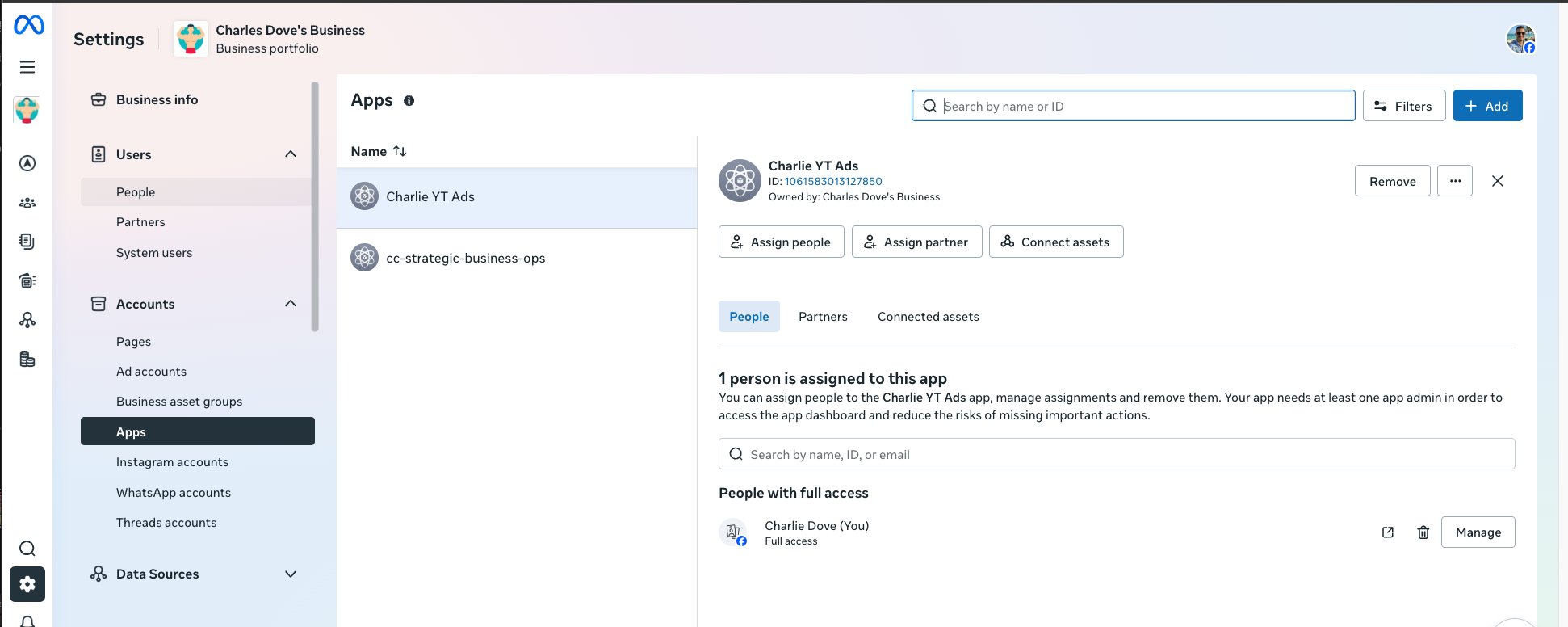1568x627 pixels.
Task: Open Partners in the sidebar
Action: [140, 222]
